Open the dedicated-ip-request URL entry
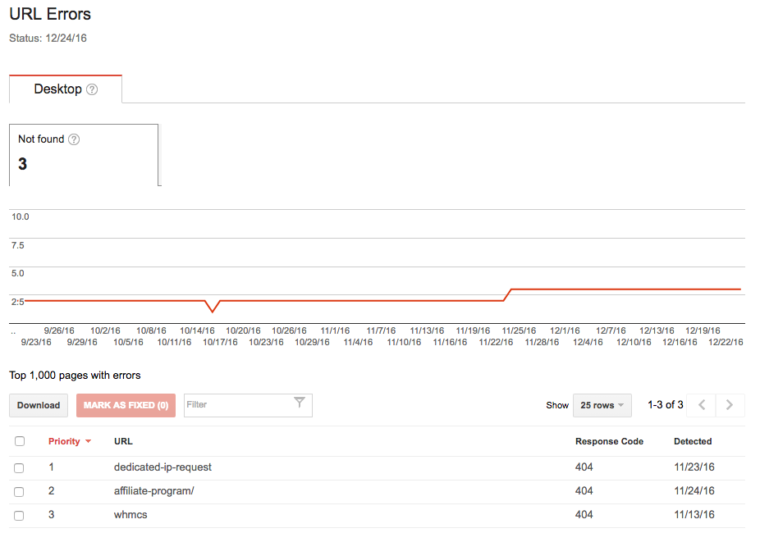This screenshot has width=760, height=533. tap(163, 467)
